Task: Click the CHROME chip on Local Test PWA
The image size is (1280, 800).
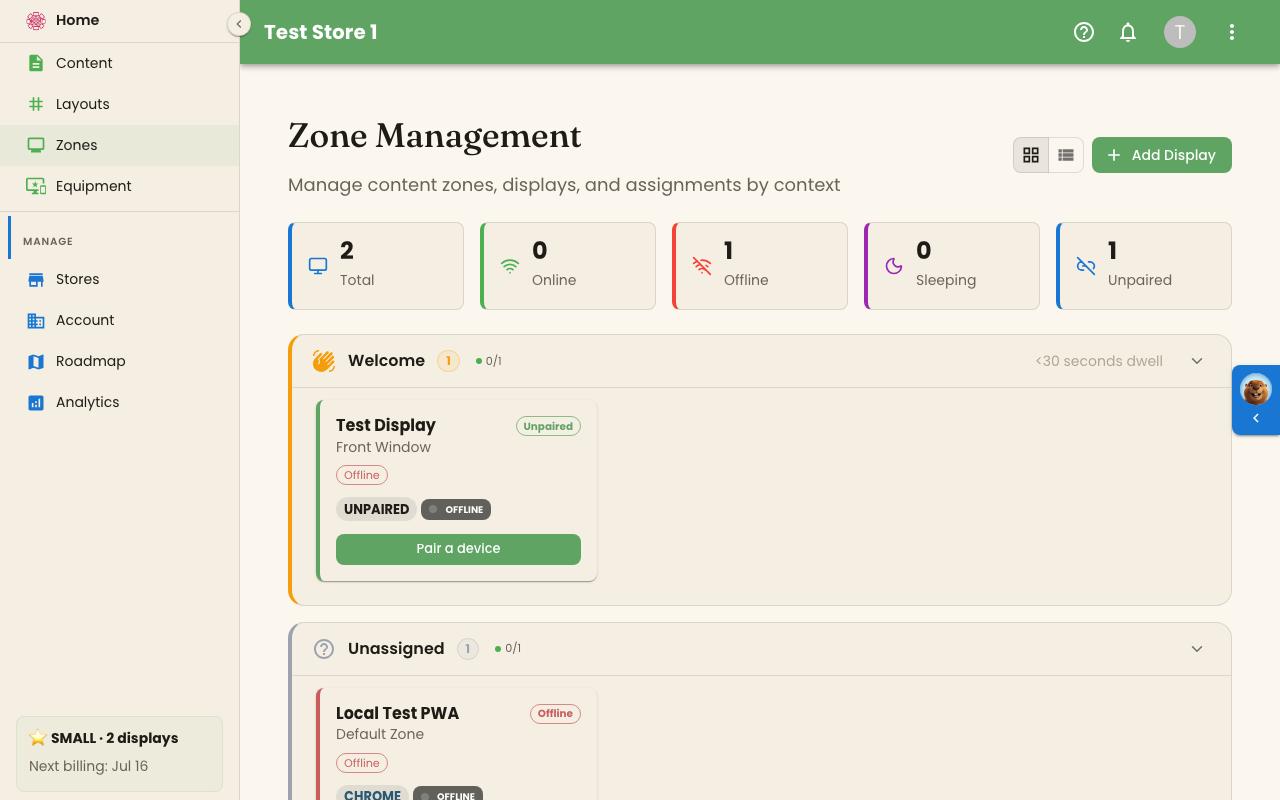Action: [x=372, y=794]
